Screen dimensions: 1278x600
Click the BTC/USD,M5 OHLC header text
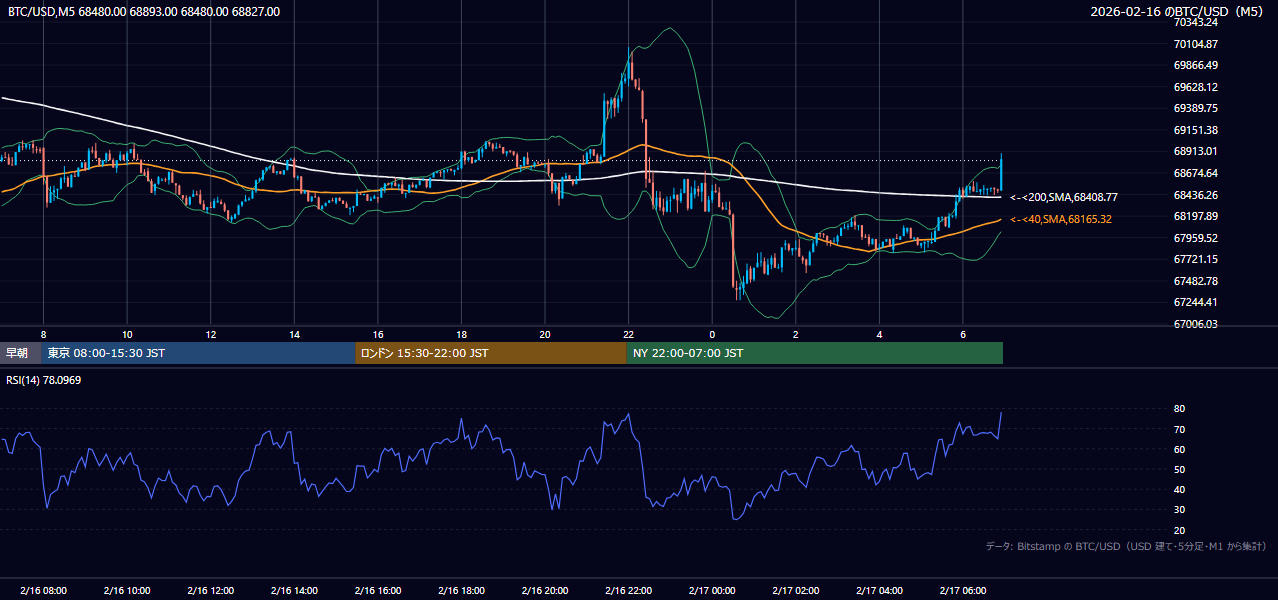point(144,12)
